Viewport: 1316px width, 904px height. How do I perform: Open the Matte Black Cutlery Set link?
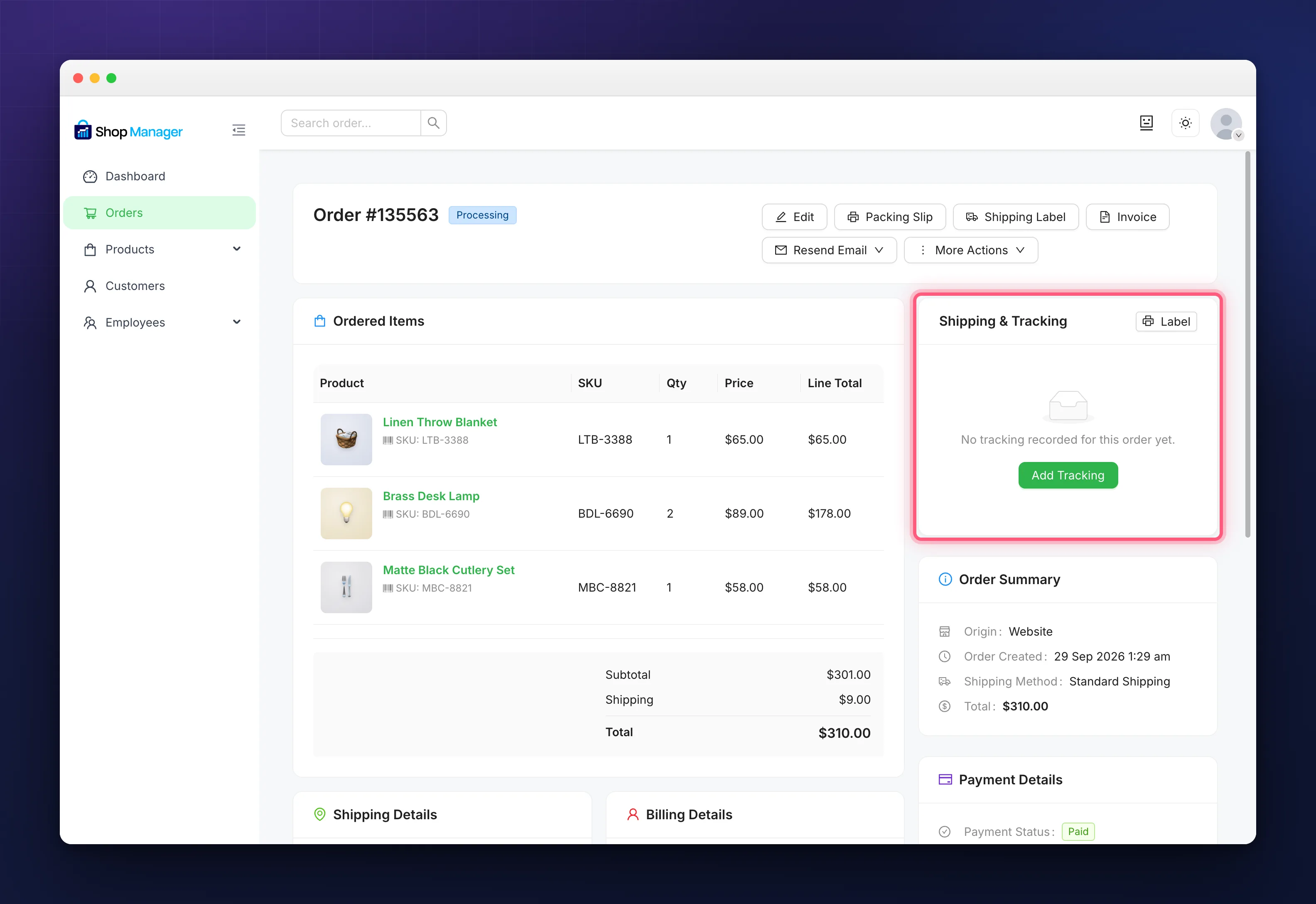[449, 570]
